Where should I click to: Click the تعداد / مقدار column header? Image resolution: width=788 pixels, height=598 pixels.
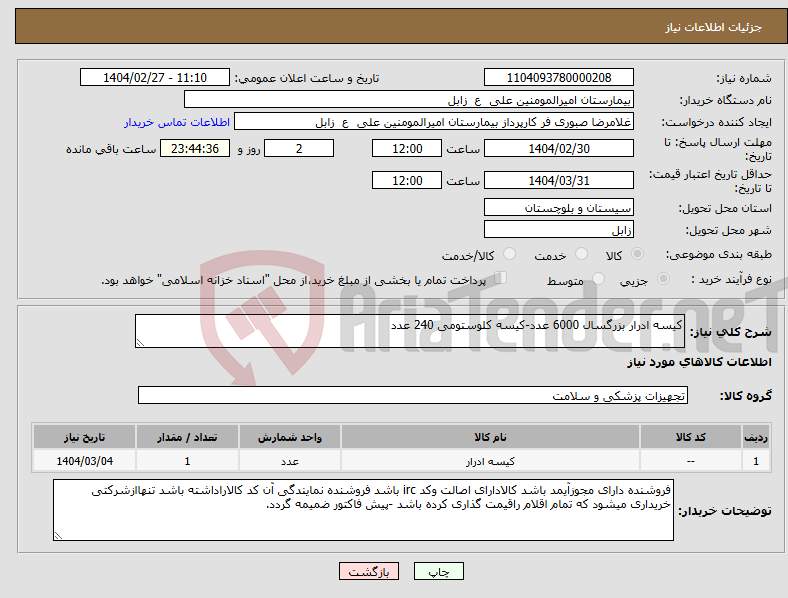pyautogui.click(x=187, y=437)
